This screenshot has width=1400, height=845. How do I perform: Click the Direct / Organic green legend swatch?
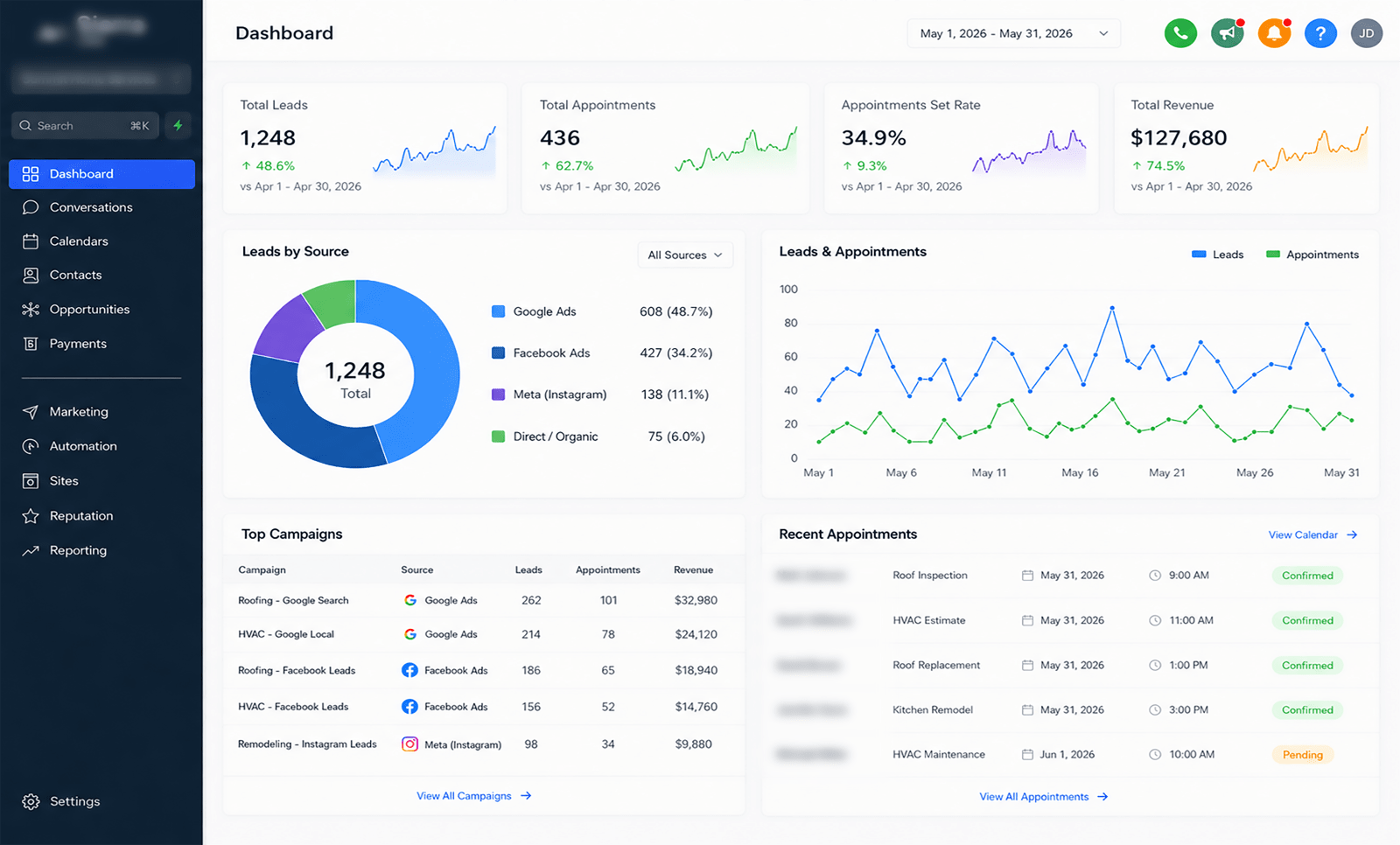pyautogui.click(x=498, y=436)
